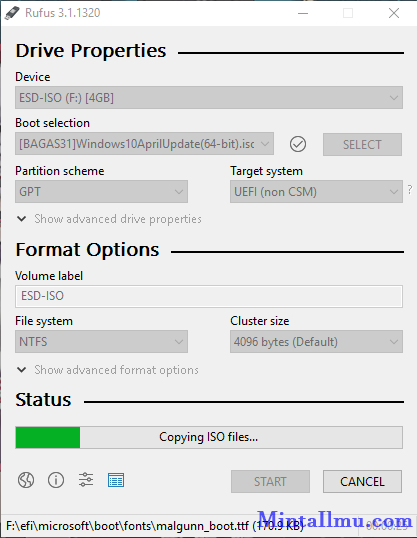Open the Boot selection ISO dropdown
This screenshot has width=417, height=538.
(144, 144)
